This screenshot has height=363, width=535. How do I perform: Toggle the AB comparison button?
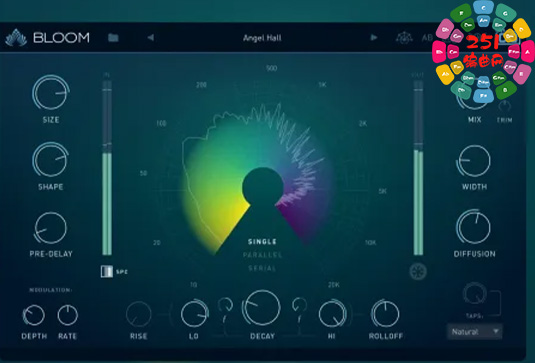pos(427,38)
